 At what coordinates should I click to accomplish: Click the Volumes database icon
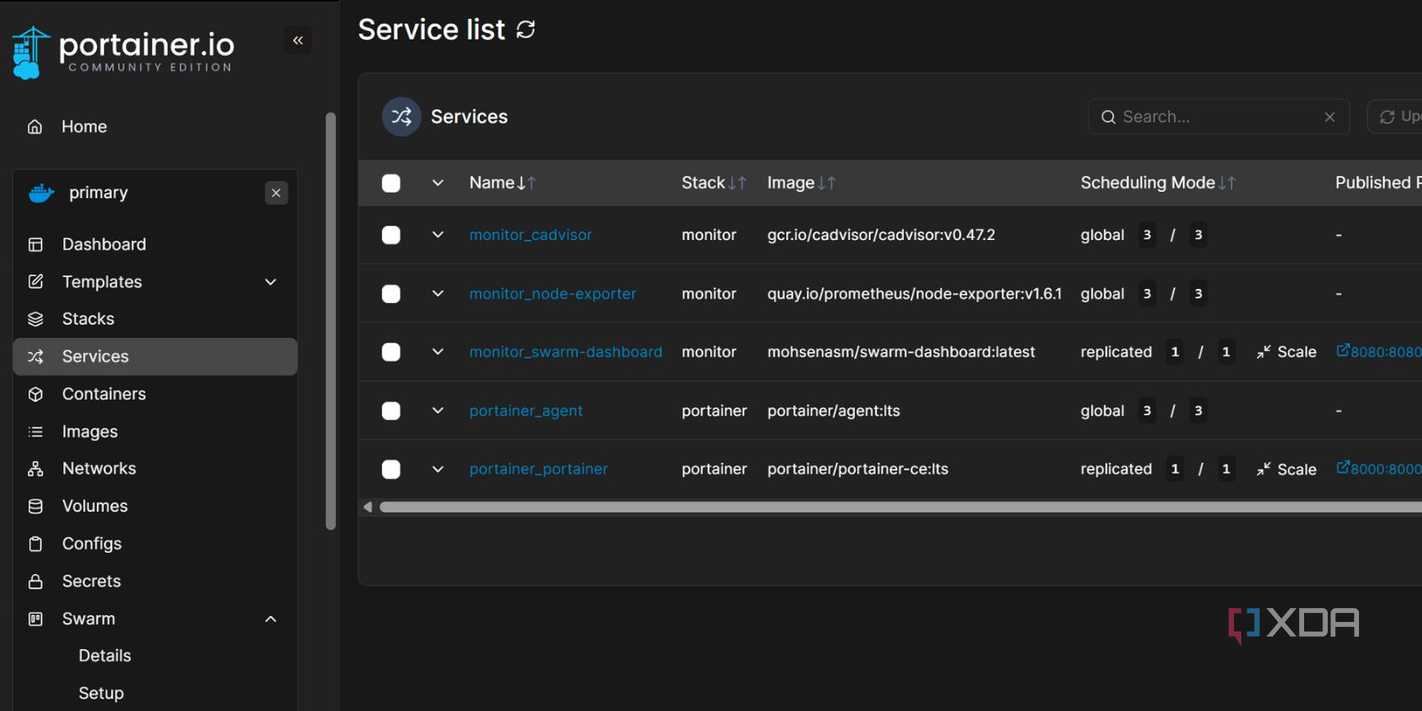(36, 506)
